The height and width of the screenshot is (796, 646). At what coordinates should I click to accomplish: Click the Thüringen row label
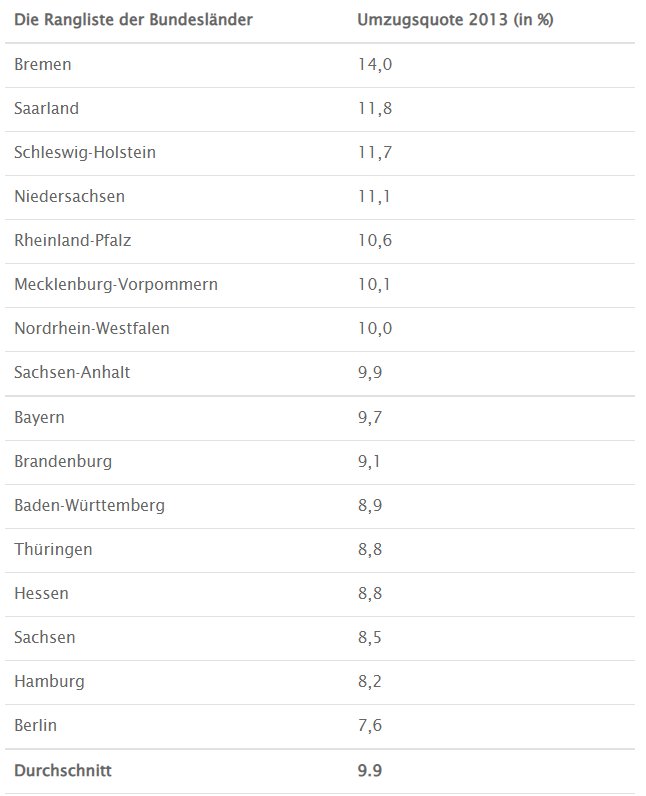click(x=53, y=550)
